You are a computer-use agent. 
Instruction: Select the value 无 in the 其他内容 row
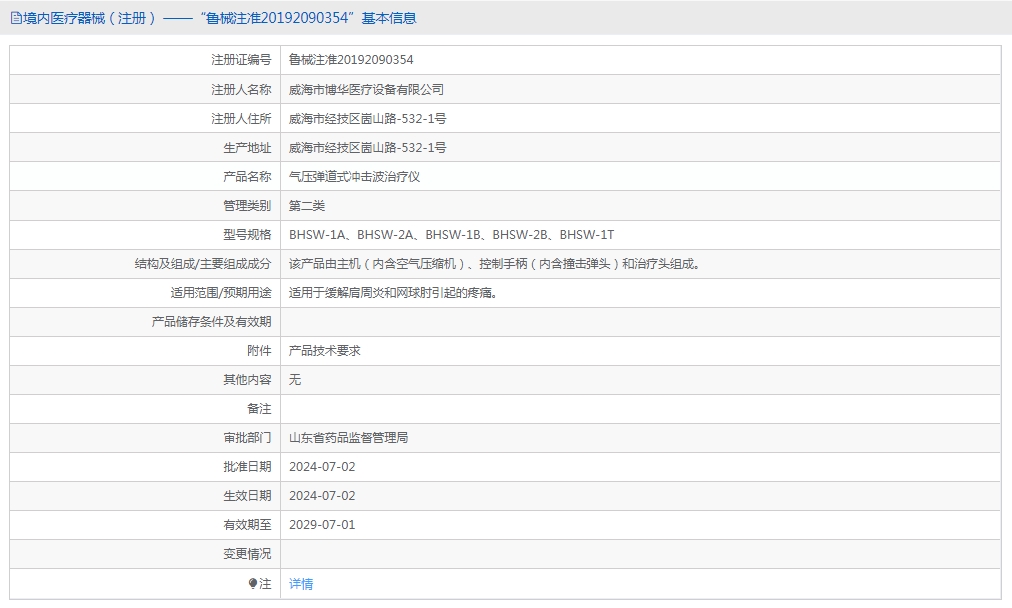[295, 380]
